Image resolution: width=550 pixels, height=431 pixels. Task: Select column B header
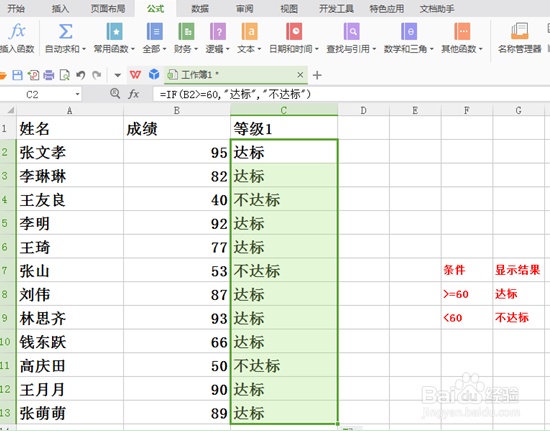[177, 110]
